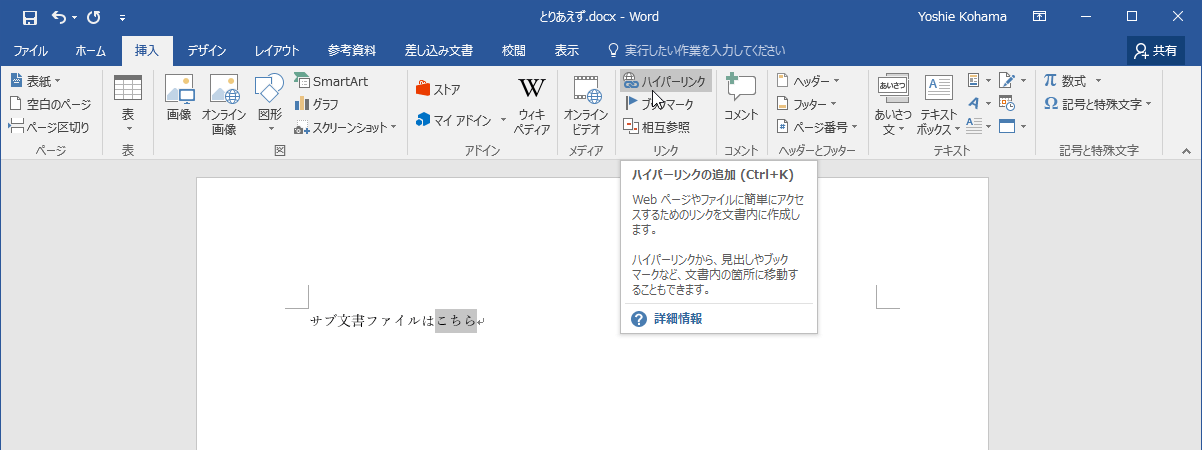Collapse the ribbon with the arrow

(x=1186, y=150)
